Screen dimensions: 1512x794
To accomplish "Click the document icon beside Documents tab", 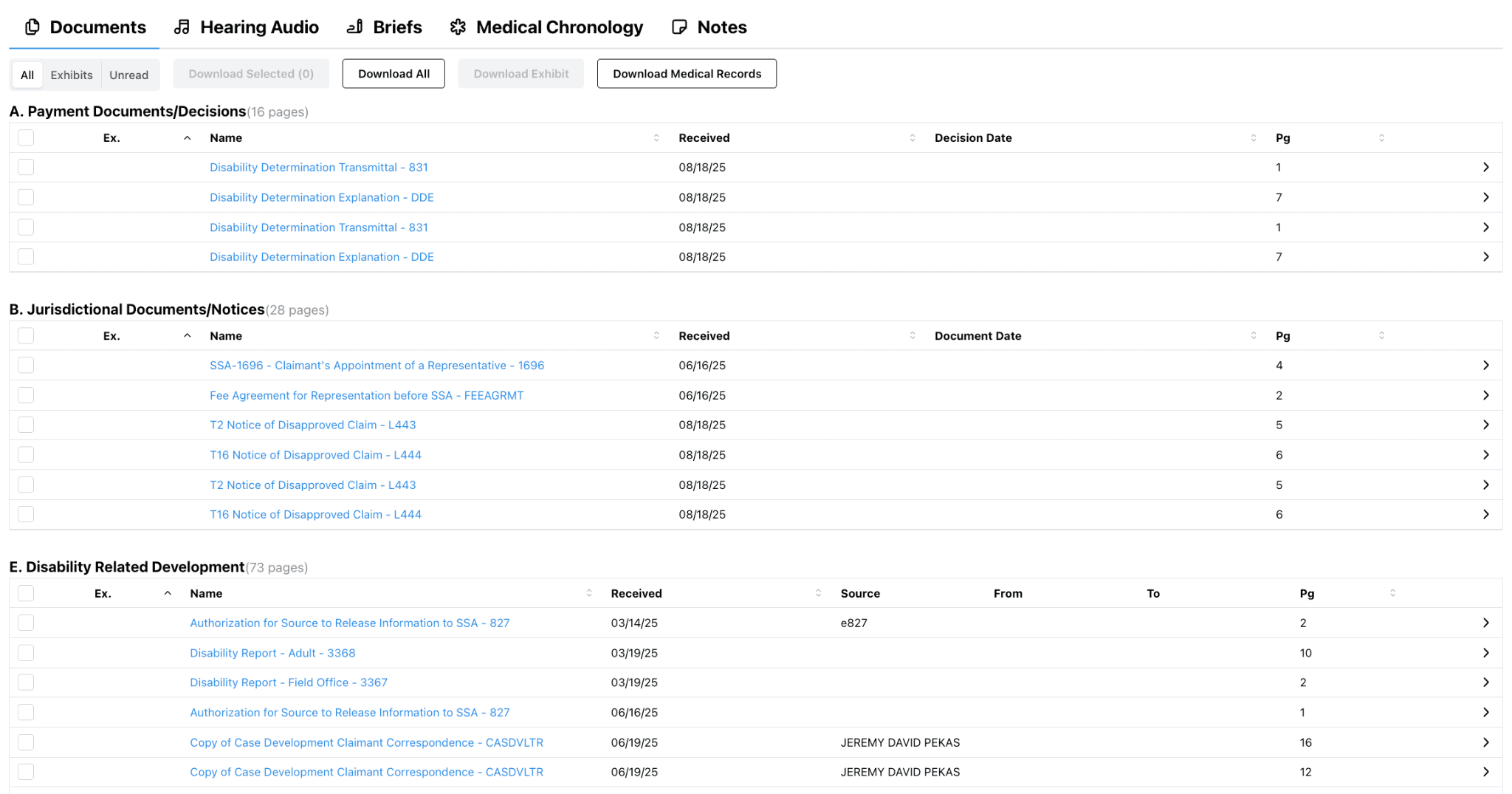I will [31, 27].
